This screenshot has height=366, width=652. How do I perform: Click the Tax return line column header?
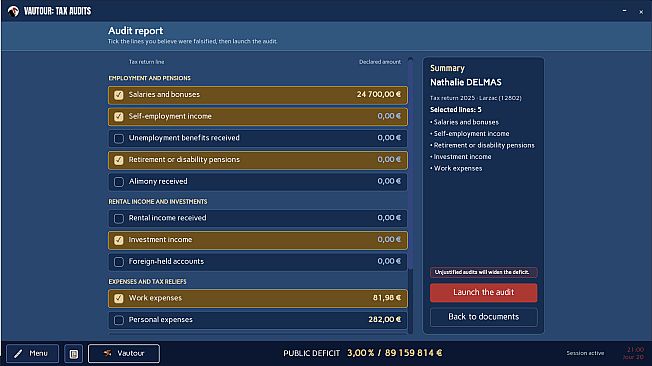pos(146,62)
